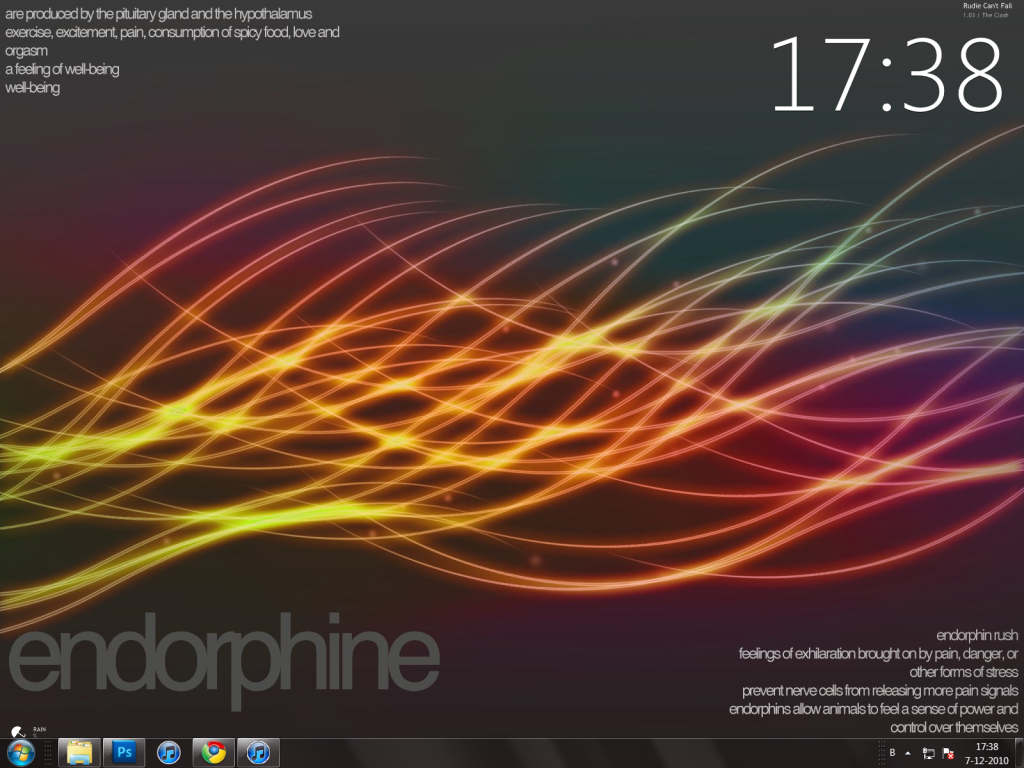Switch to Google Chrome in the taskbar

(x=214, y=753)
